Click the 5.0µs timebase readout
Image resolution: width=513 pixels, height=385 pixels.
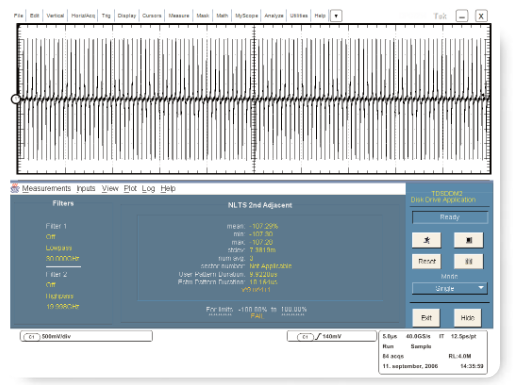(390, 337)
